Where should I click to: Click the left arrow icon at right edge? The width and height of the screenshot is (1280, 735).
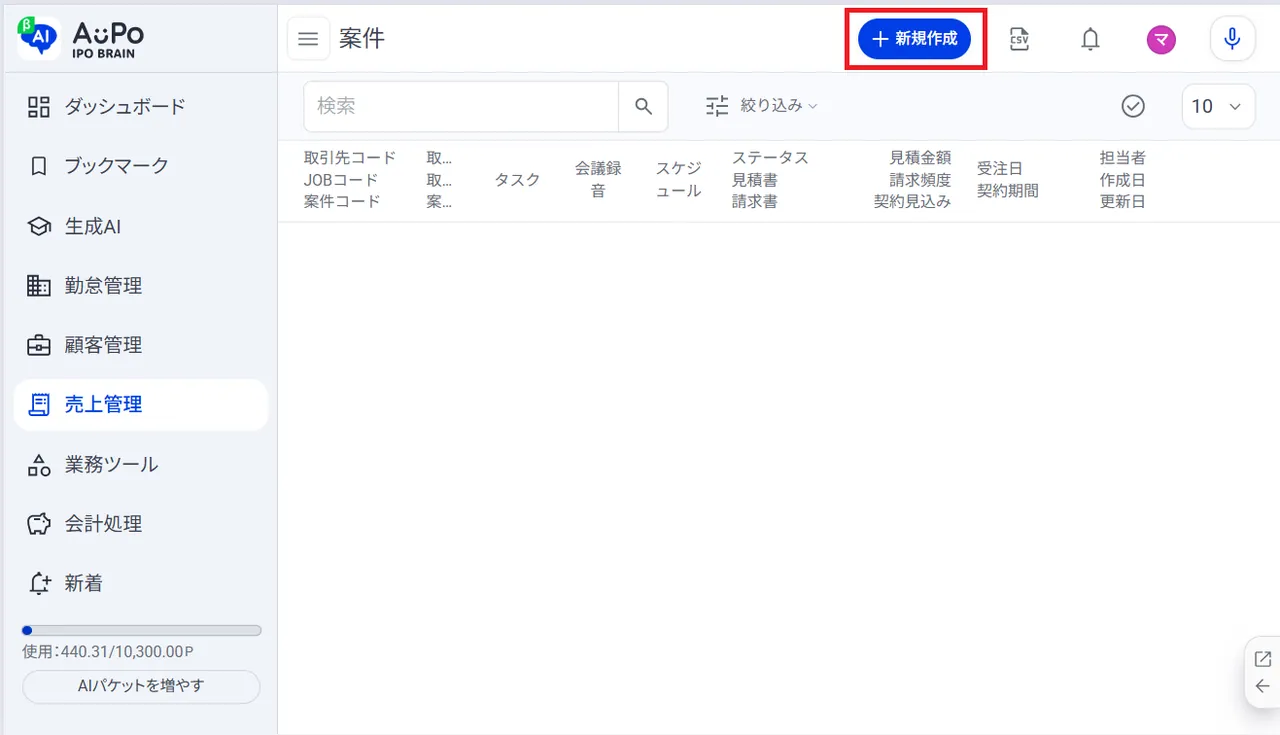tap(1263, 686)
